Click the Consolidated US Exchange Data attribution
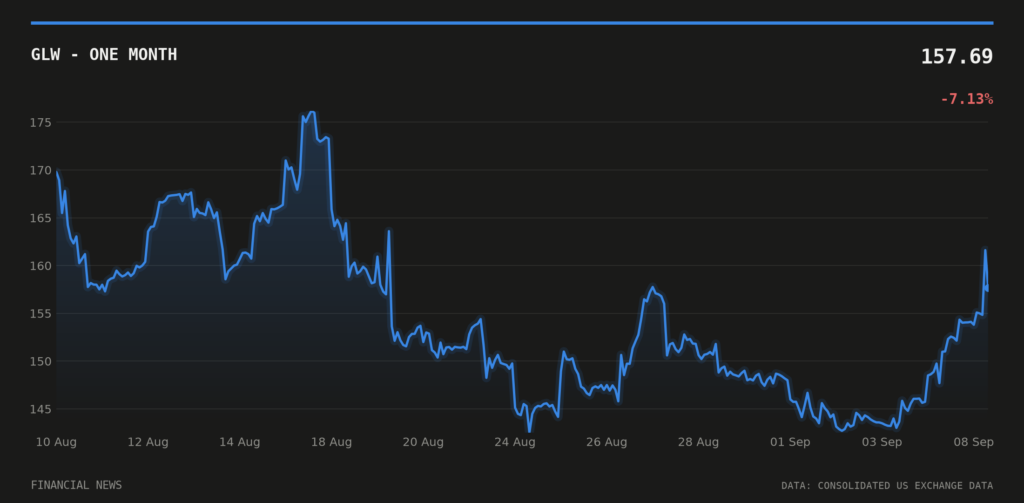Viewport: 1024px width, 503px height. click(887, 486)
